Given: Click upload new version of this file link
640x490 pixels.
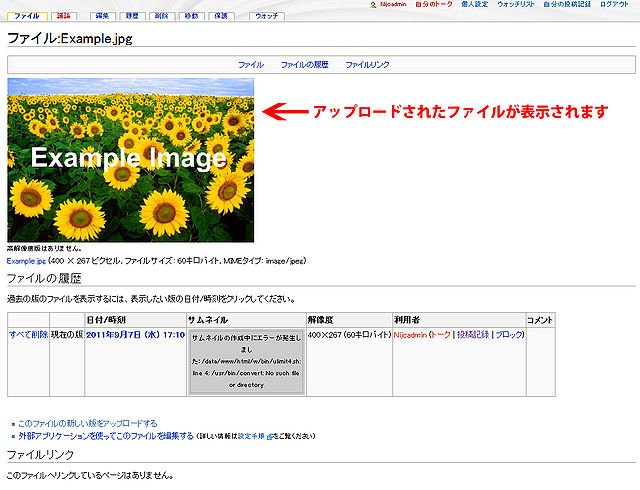Looking at the screenshot, I should [88, 423].
